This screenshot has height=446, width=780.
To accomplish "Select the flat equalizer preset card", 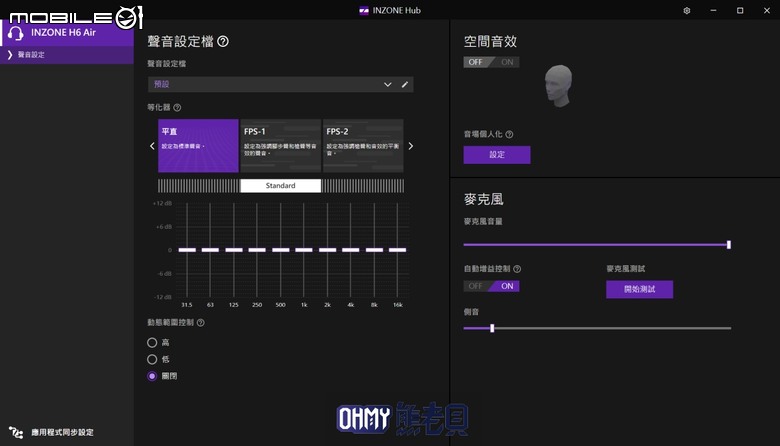I will tap(198, 146).
